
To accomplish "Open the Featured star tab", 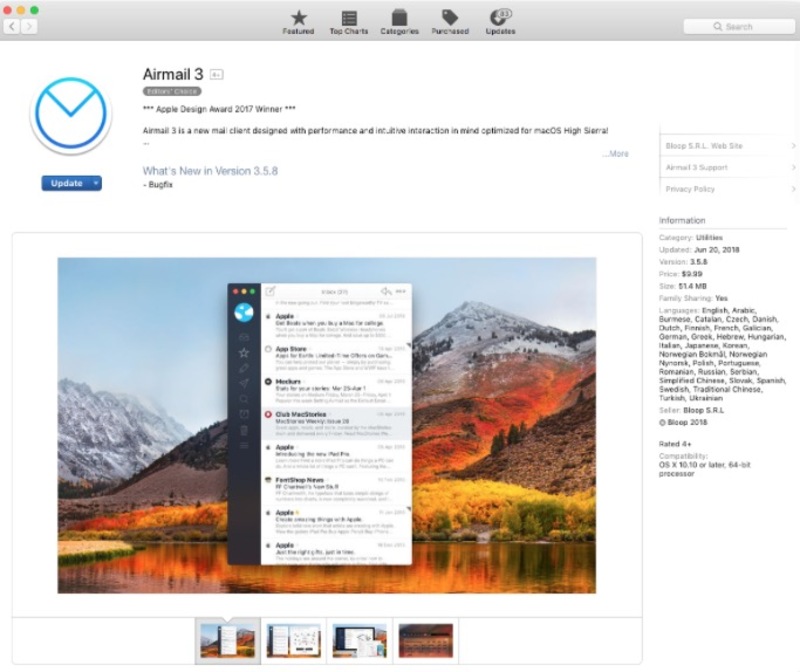I will tap(298, 22).
